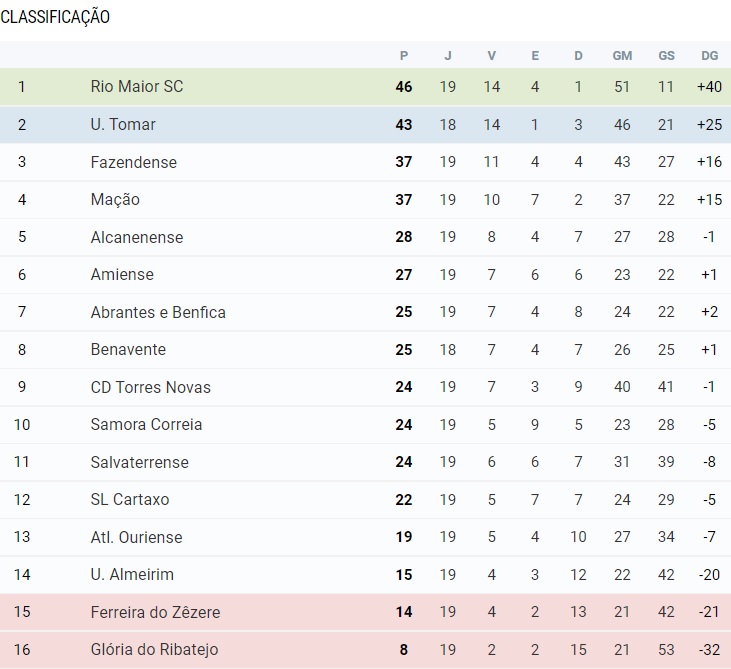Click the U. Almeirim team name

tap(132, 575)
